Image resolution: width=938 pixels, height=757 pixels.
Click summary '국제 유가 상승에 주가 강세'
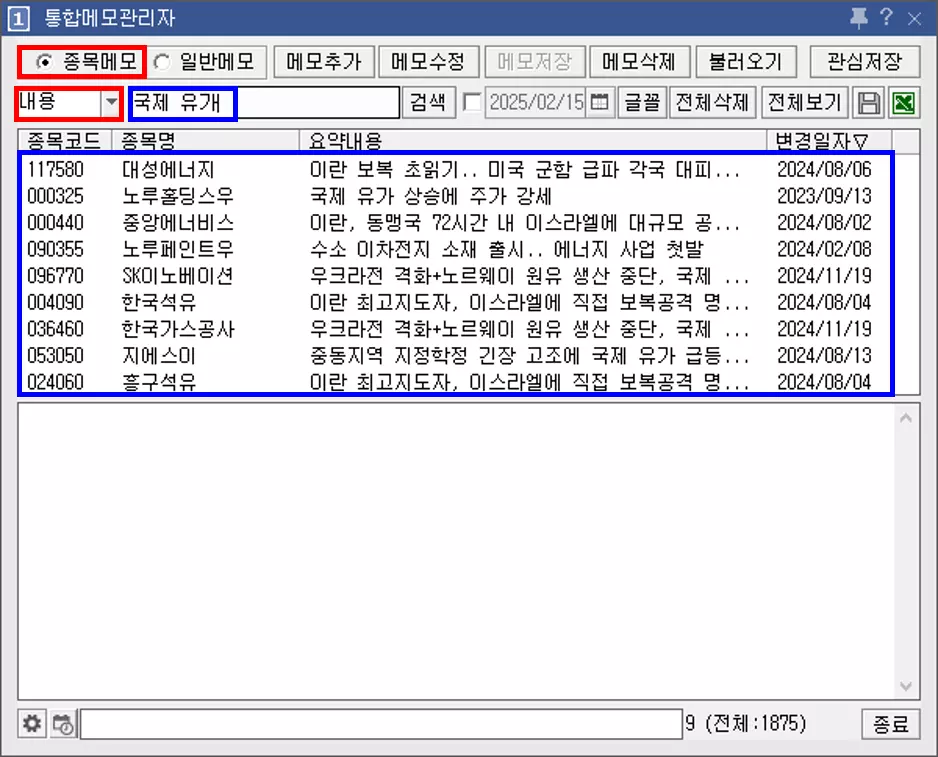tap(431, 196)
